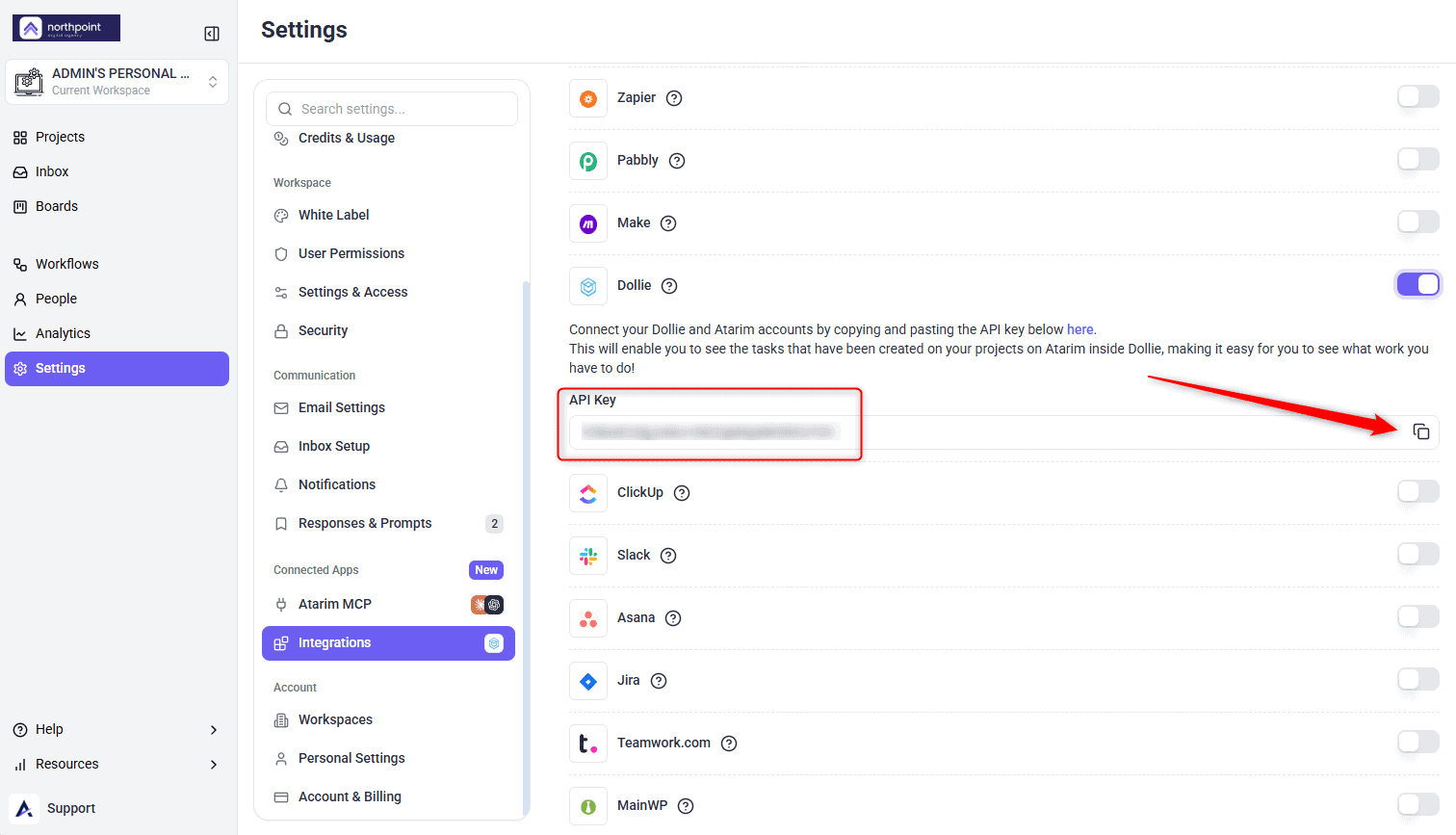Open Credits & Usage settings
This screenshot has height=835, width=1456.
pos(388,138)
